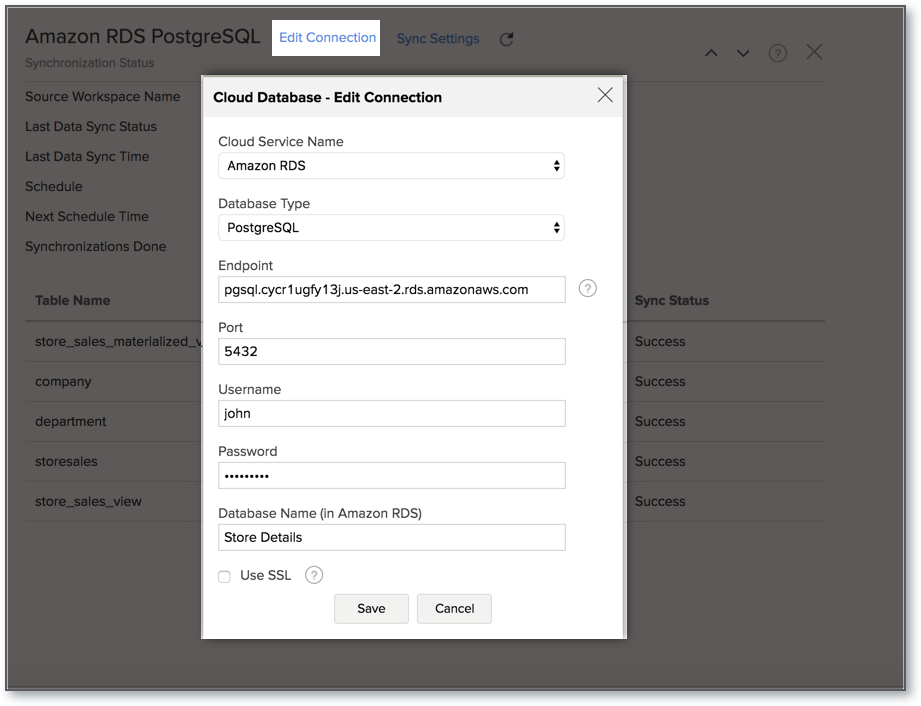Focus the Endpoint input field
This screenshot has width=921, height=706.
point(392,290)
